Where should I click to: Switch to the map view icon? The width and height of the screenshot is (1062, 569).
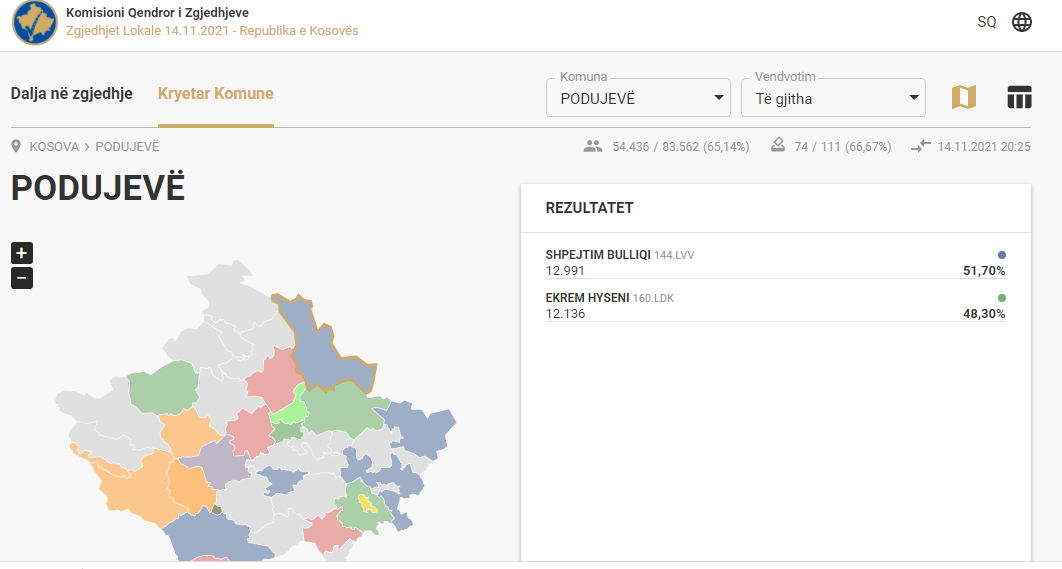tap(964, 98)
